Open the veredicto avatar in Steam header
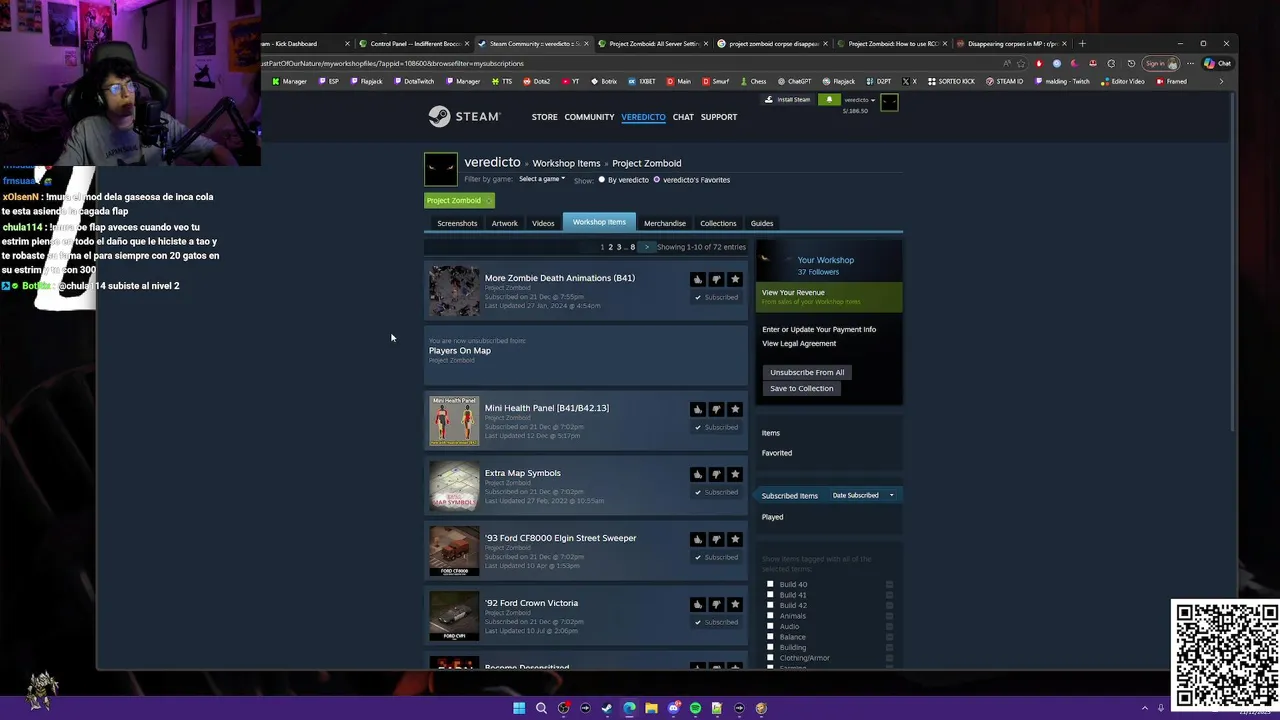Screen dimensions: 1280x720 click(889, 102)
